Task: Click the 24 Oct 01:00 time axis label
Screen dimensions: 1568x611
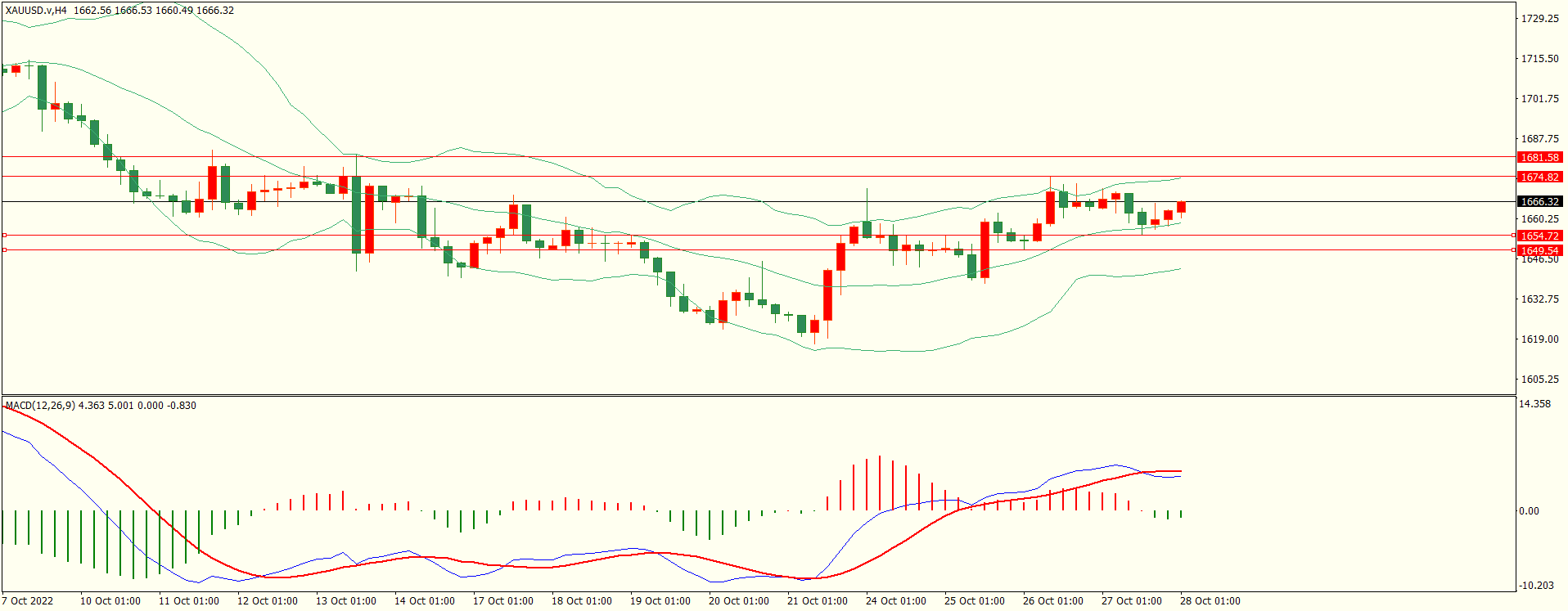Action: (x=896, y=601)
